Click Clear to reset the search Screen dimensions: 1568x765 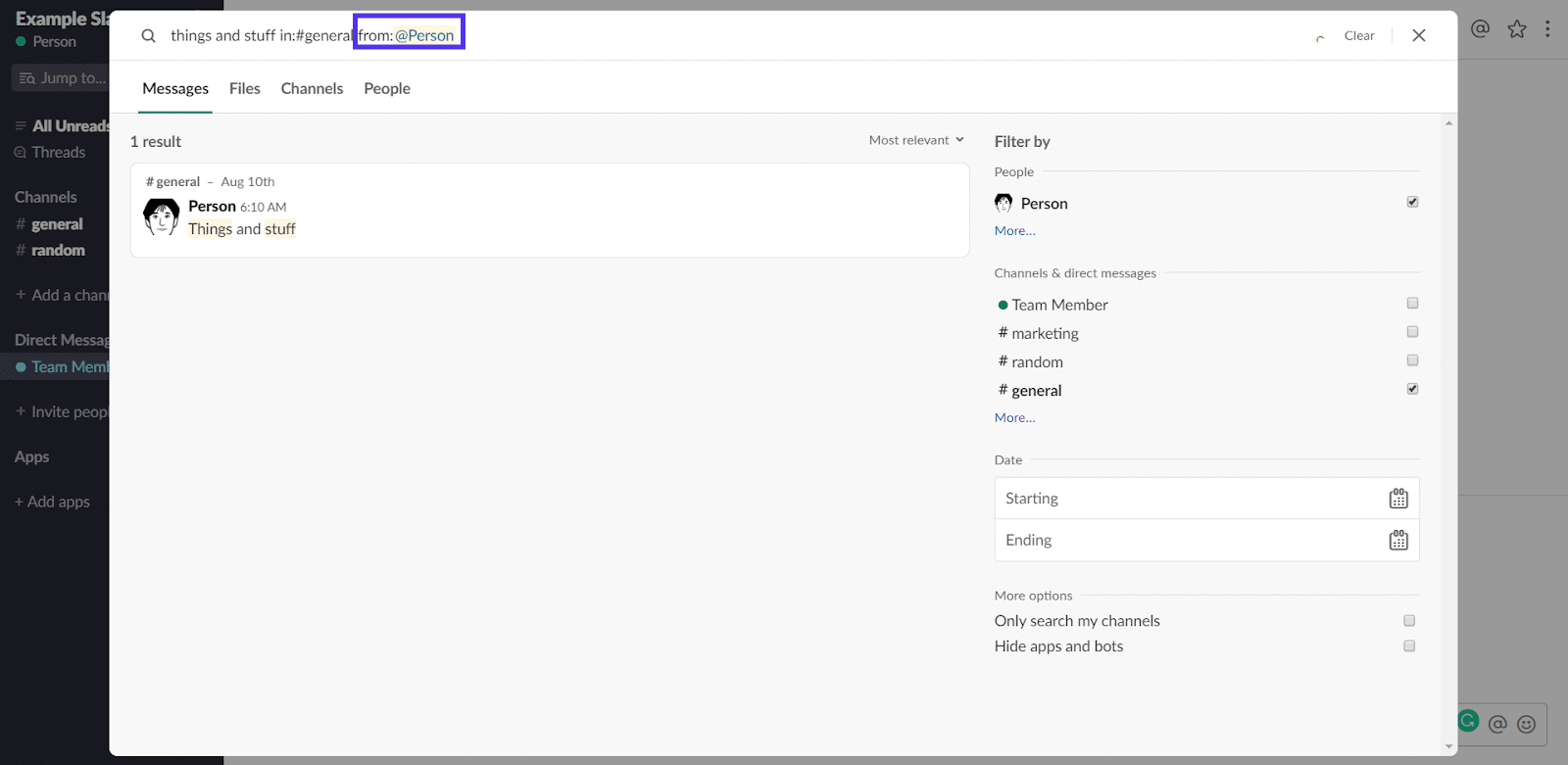click(x=1358, y=36)
